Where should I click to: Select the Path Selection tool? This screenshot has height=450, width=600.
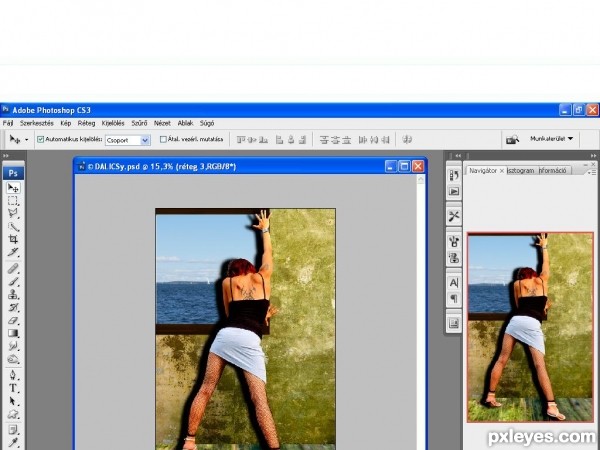13,401
